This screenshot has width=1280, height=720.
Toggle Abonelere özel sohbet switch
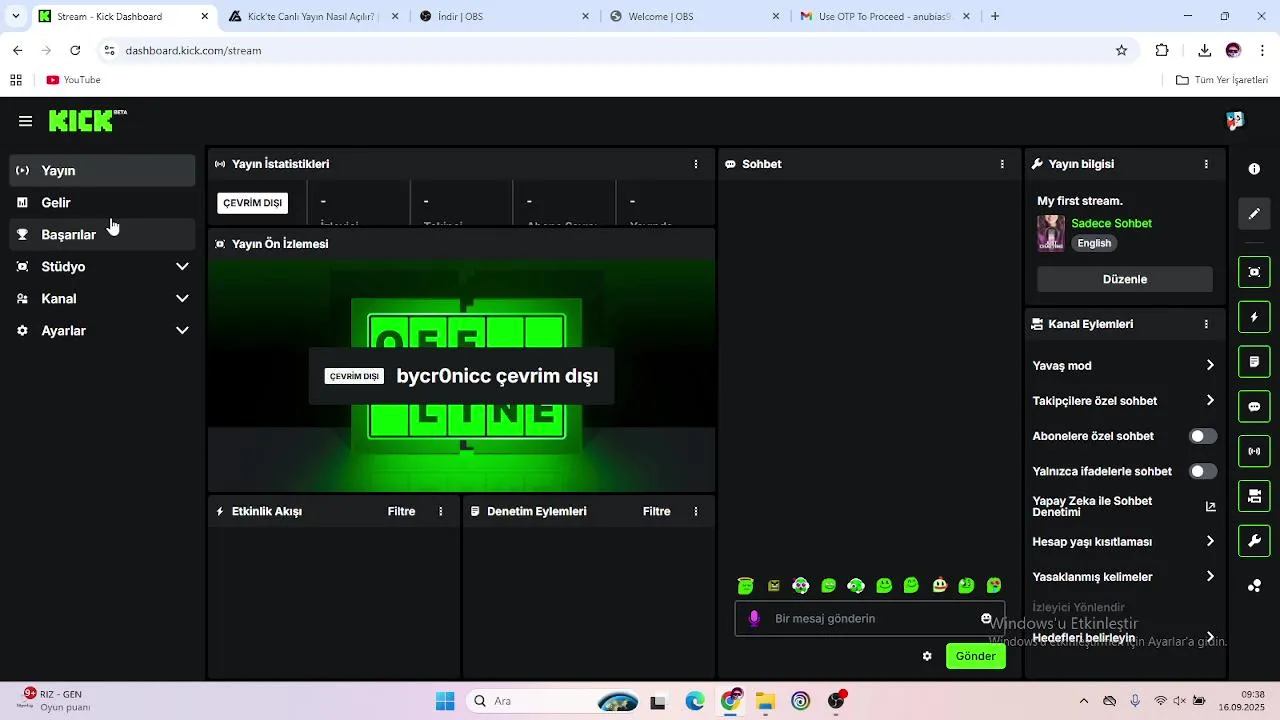[1203, 436]
